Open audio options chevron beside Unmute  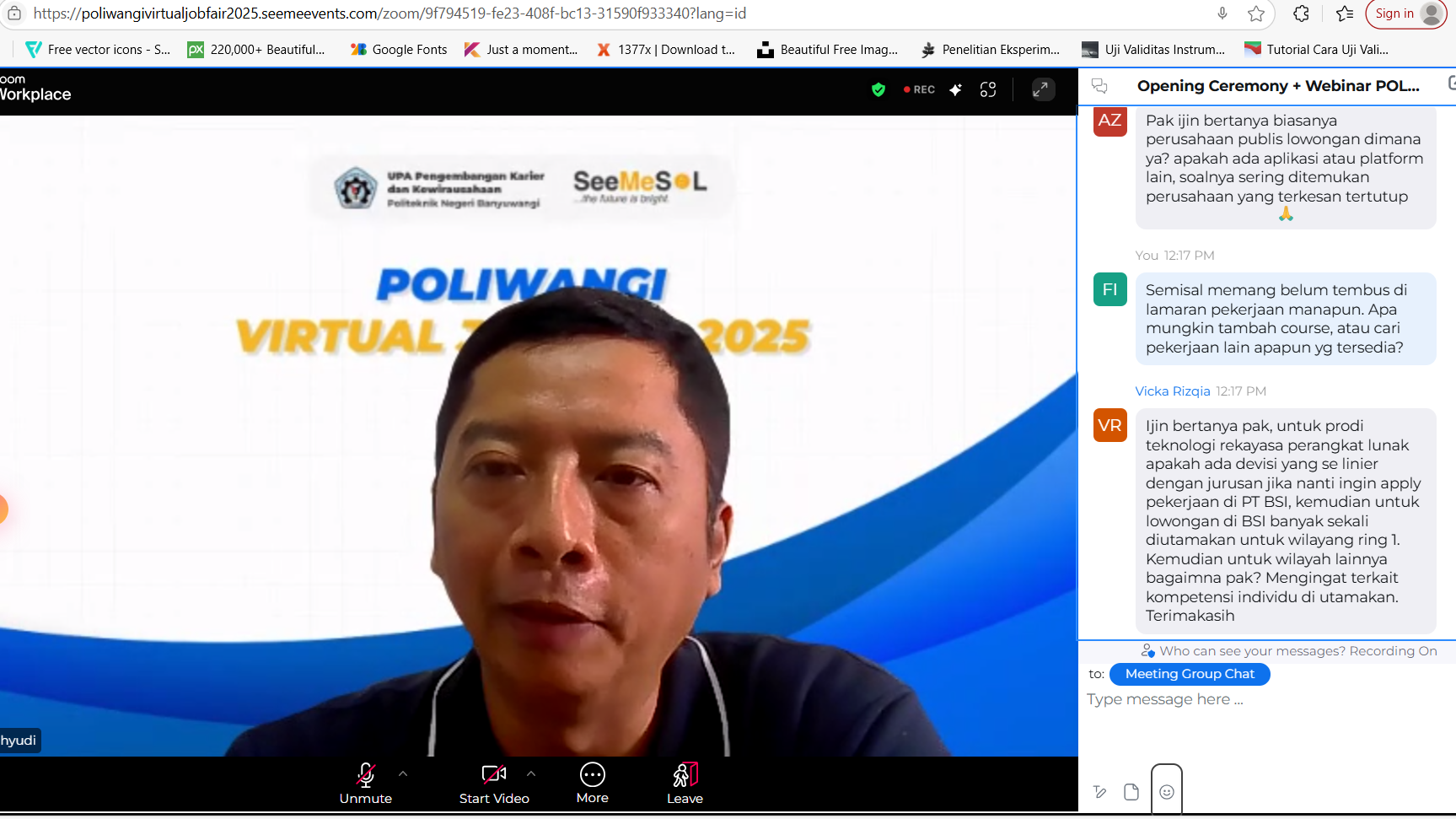click(x=403, y=773)
